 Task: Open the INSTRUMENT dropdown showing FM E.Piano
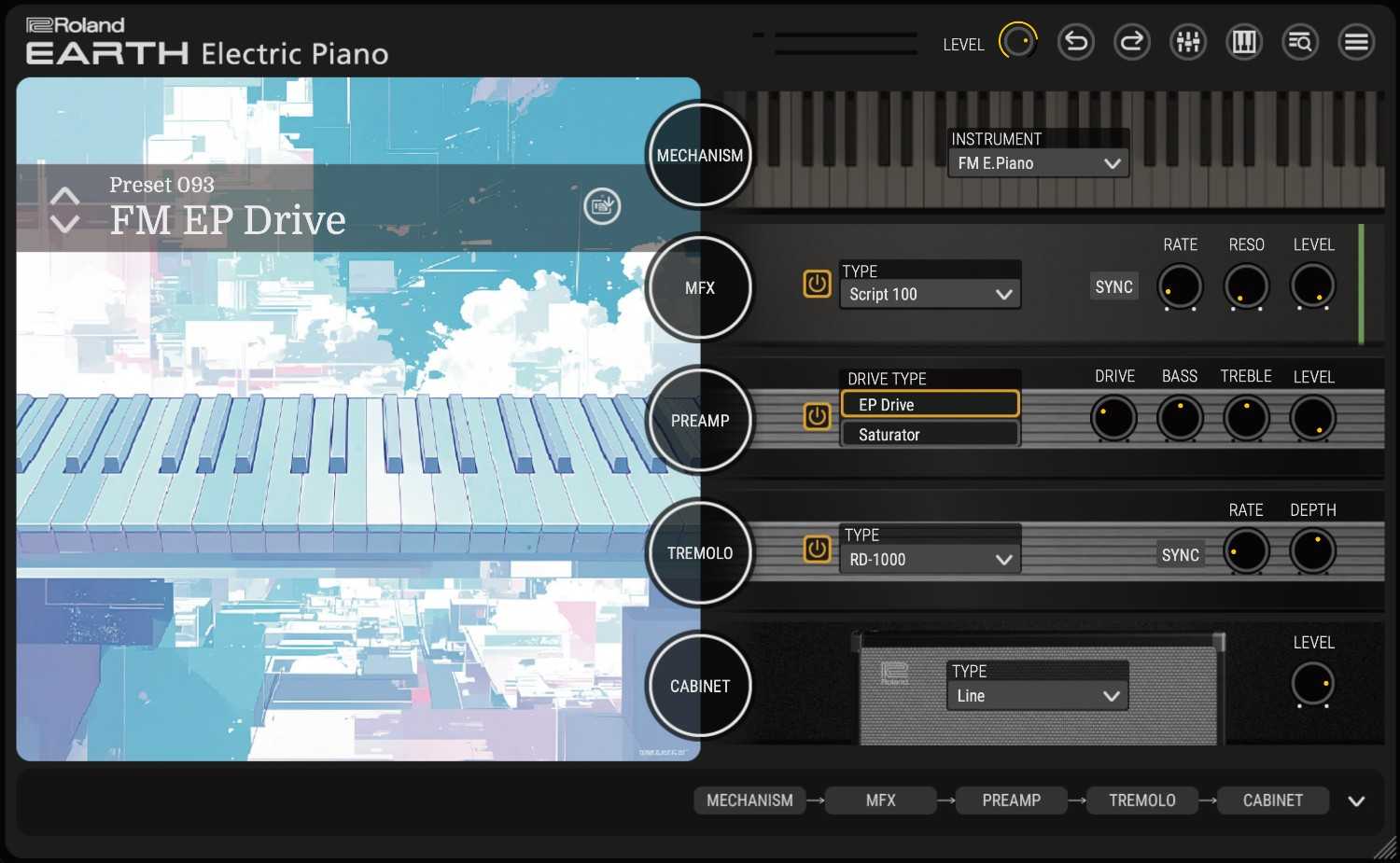tap(1038, 163)
